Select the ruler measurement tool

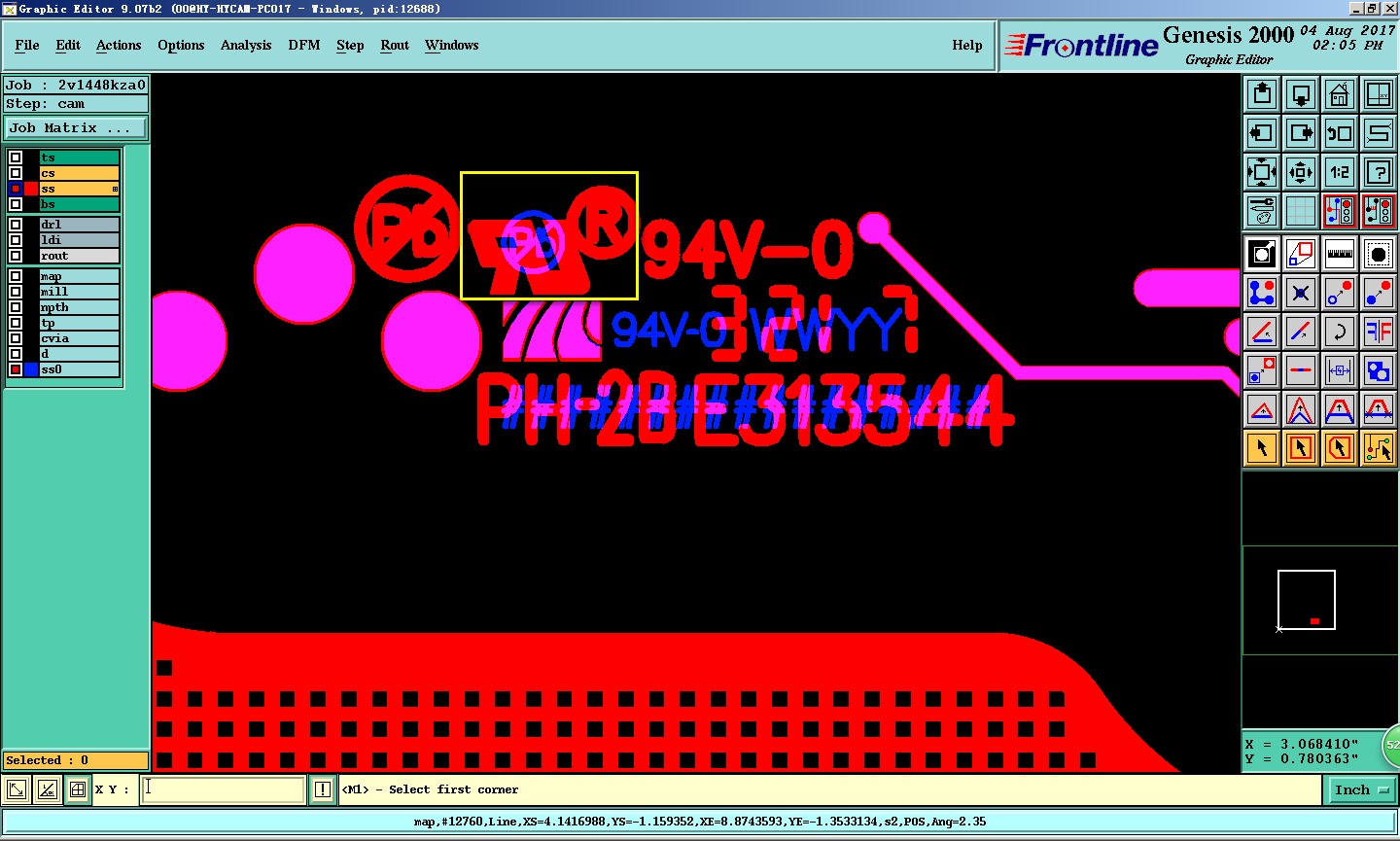point(1340,254)
